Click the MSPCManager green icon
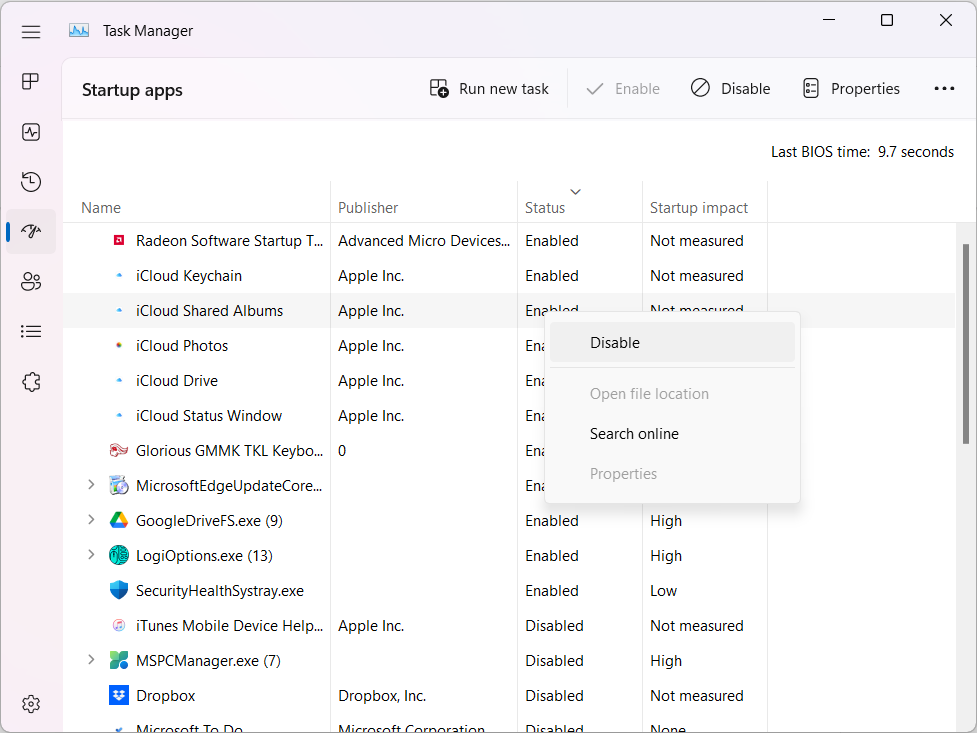Screen dimensions: 977x733 119,660
